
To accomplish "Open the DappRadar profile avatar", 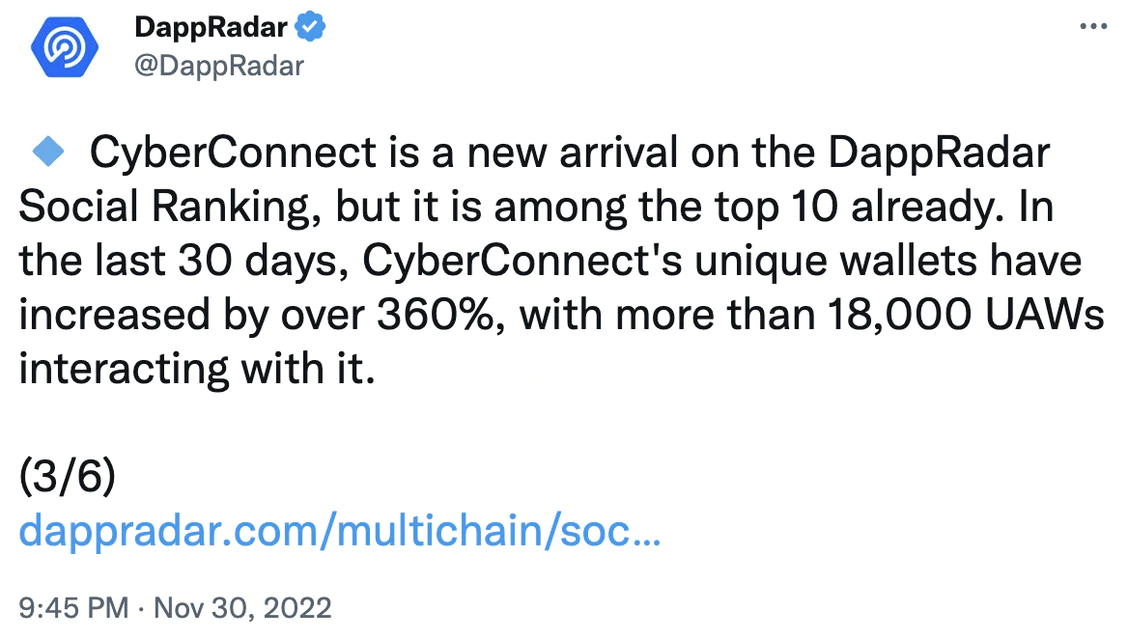I will [64, 47].
